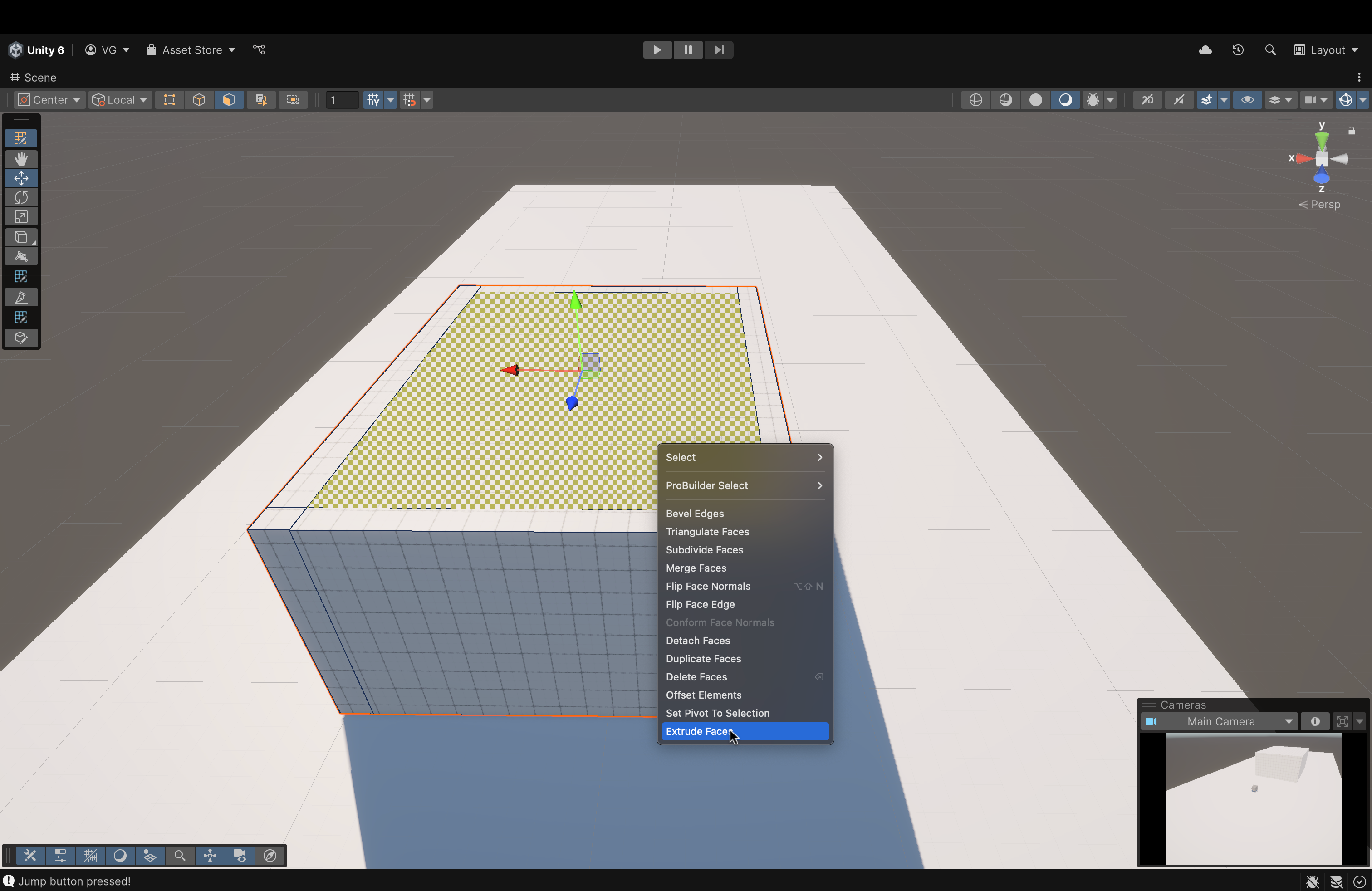Toggle grid visibility Y-axis button

pyautogui.click(x=373, y=100)
